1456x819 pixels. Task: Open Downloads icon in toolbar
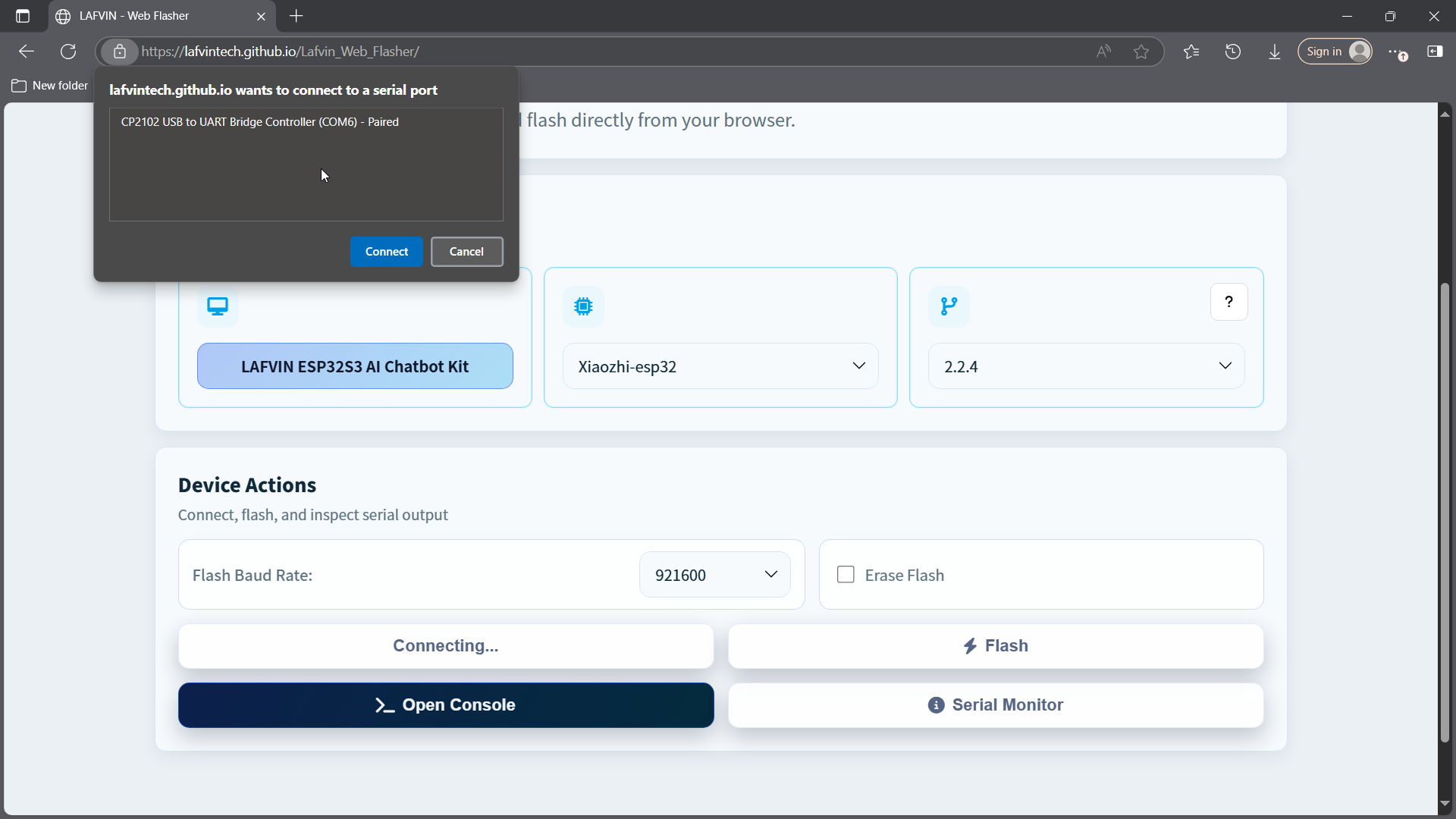1275,52
